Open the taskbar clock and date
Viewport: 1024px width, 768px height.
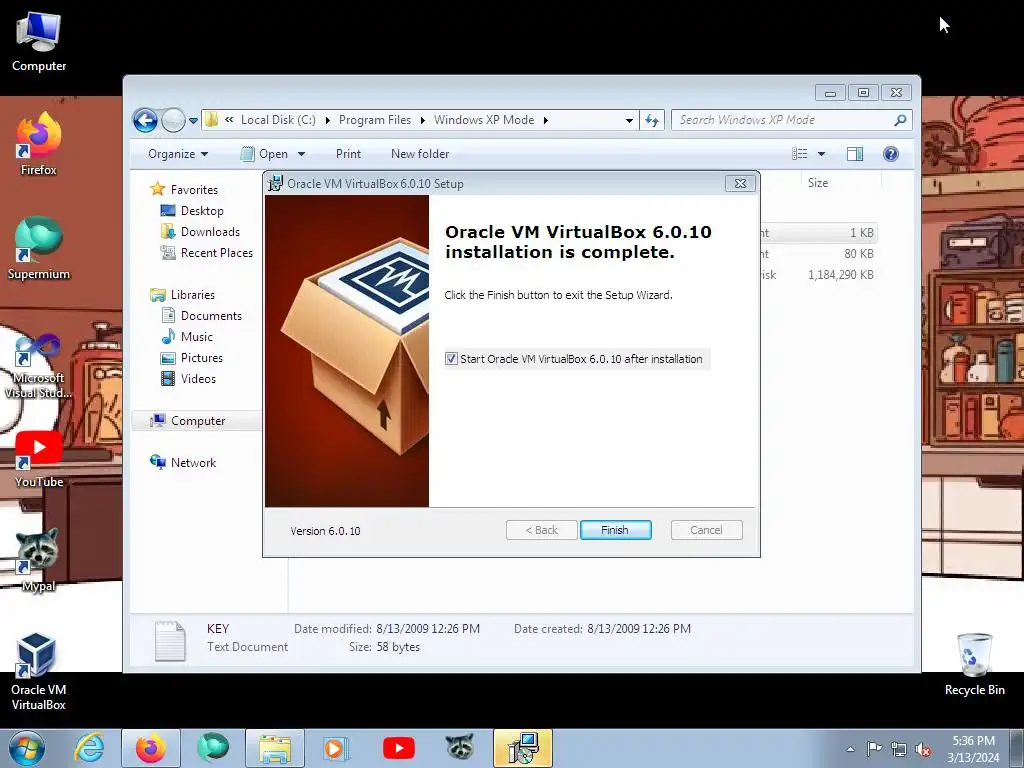tap(973, 749)
